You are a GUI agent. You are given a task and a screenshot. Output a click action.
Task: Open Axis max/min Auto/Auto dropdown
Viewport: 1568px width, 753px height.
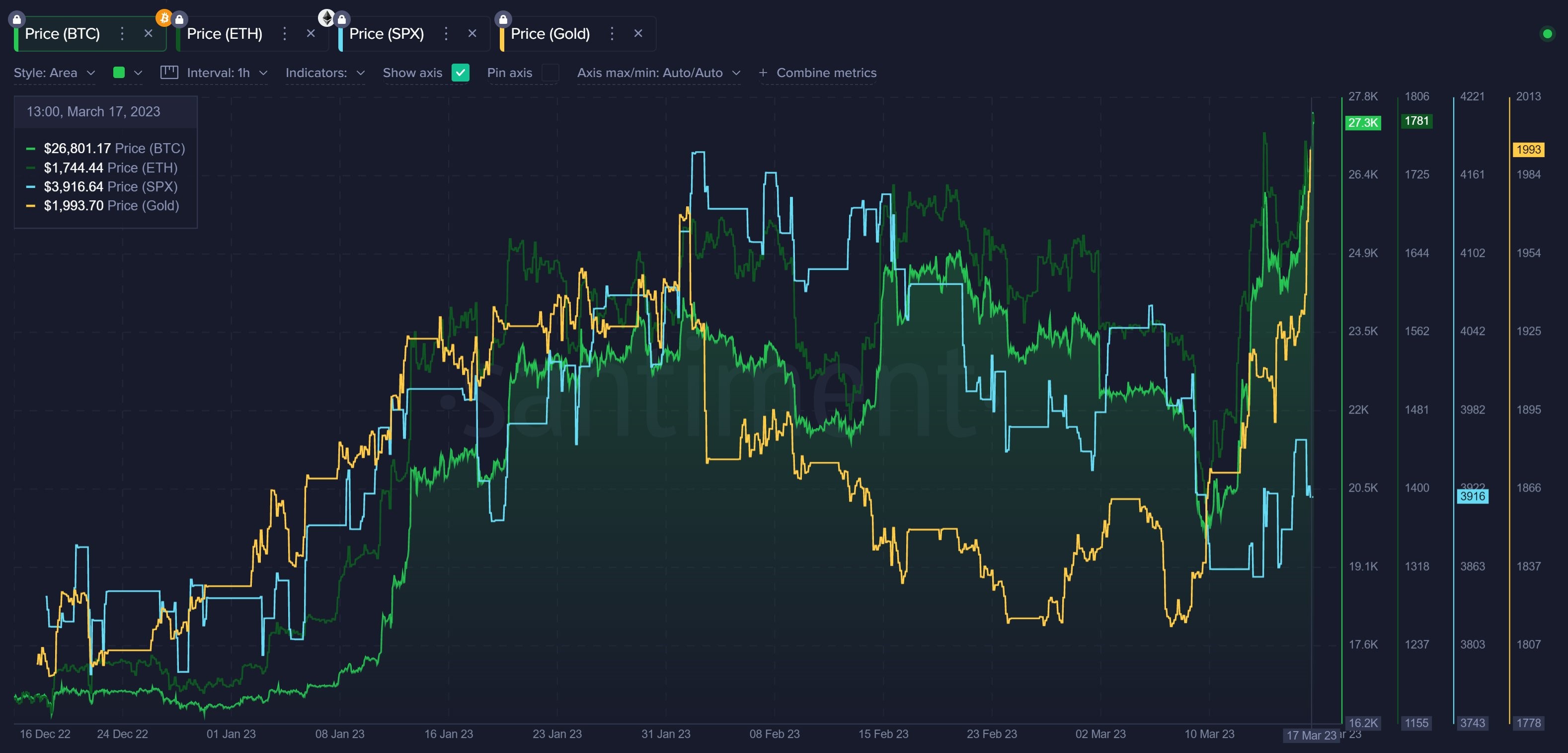[659, 73]
